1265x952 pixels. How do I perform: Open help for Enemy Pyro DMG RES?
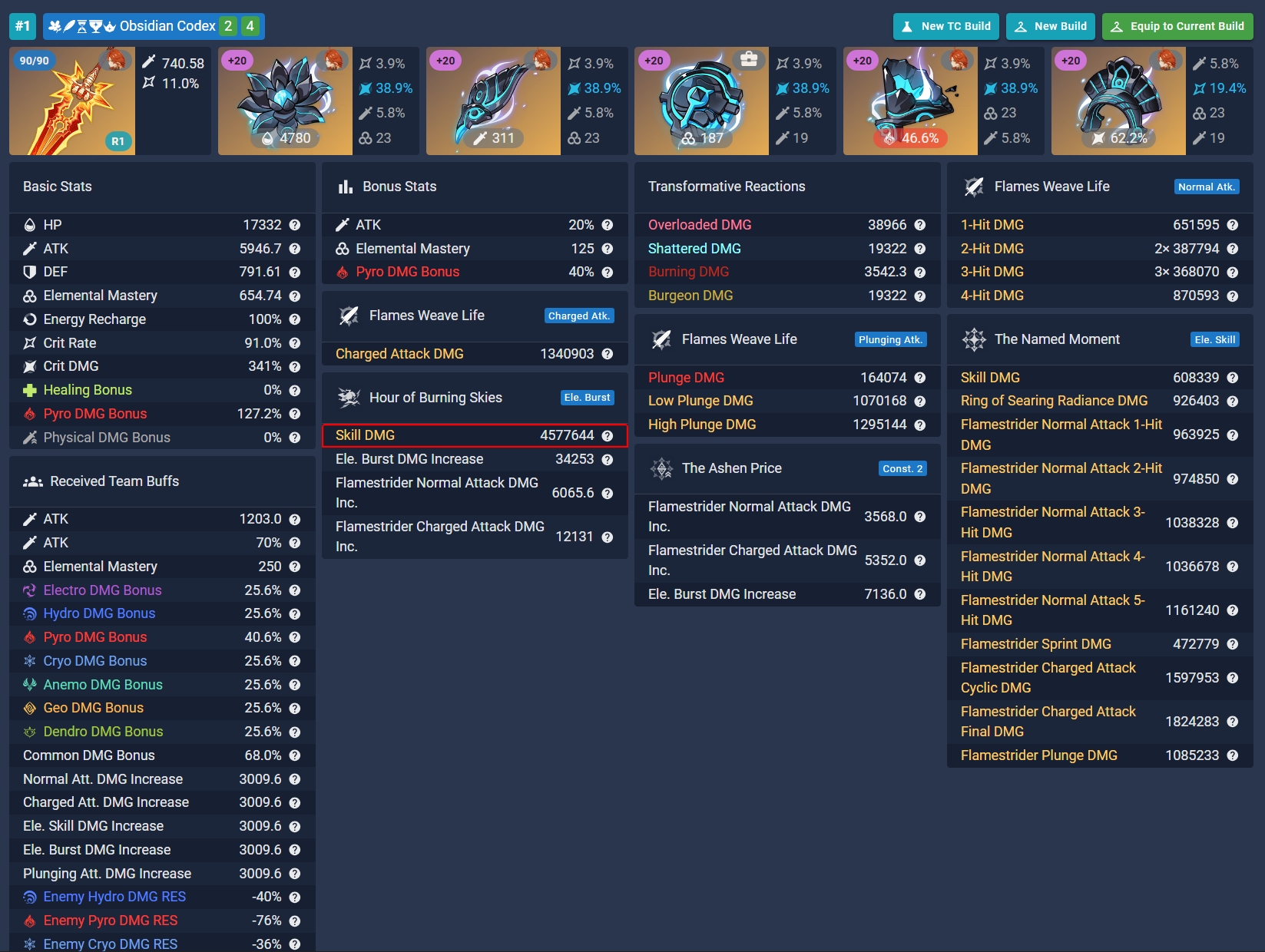click(x=295, y=921)
